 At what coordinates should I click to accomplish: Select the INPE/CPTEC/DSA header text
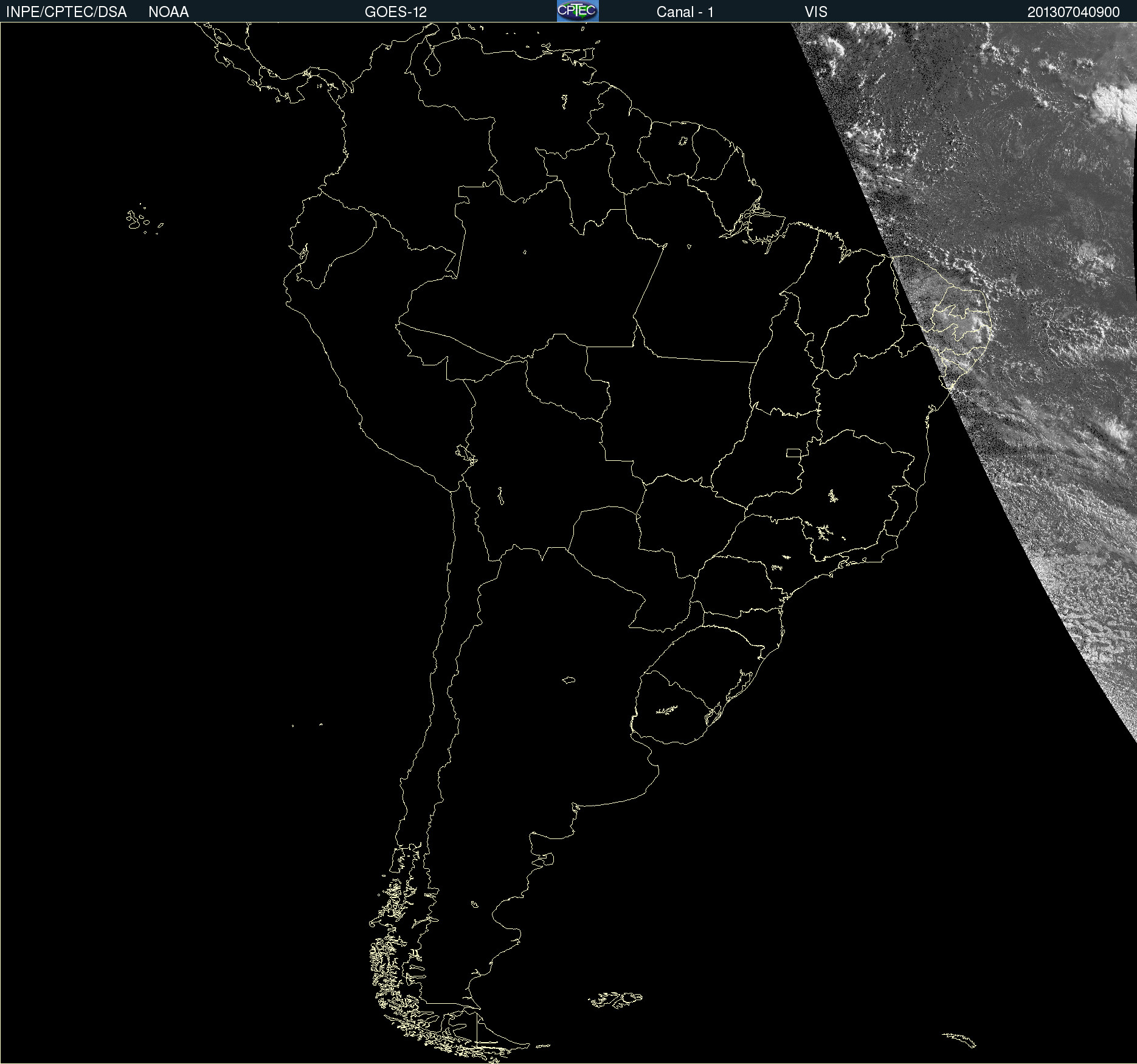pyautogui.click(x=66, y=12)
